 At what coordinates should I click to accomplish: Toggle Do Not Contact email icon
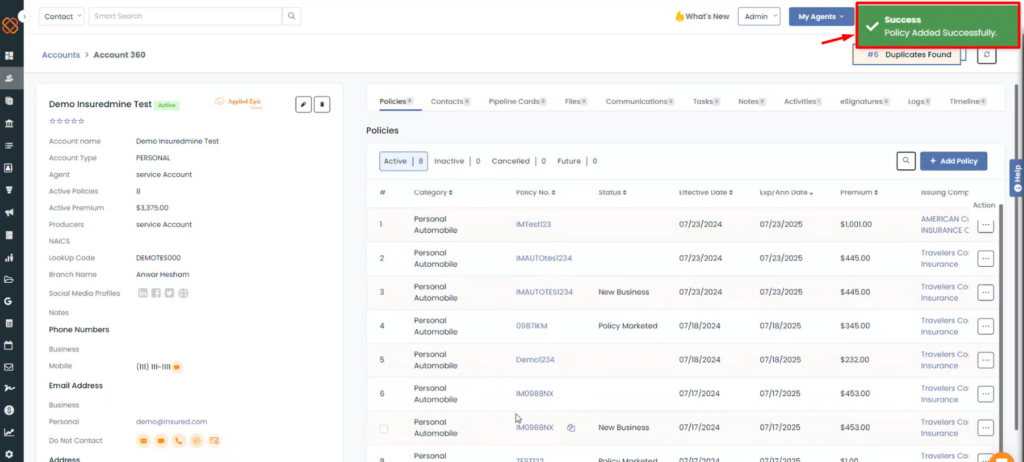[143, 440]
